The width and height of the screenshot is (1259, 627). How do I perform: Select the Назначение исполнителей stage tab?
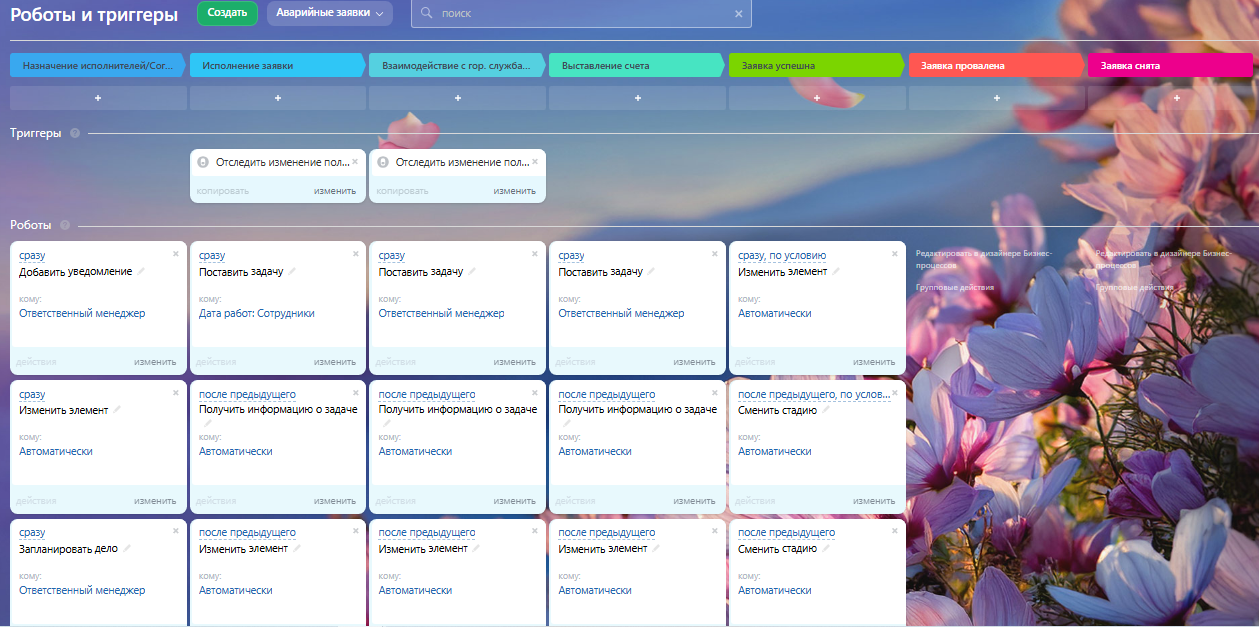97,65
